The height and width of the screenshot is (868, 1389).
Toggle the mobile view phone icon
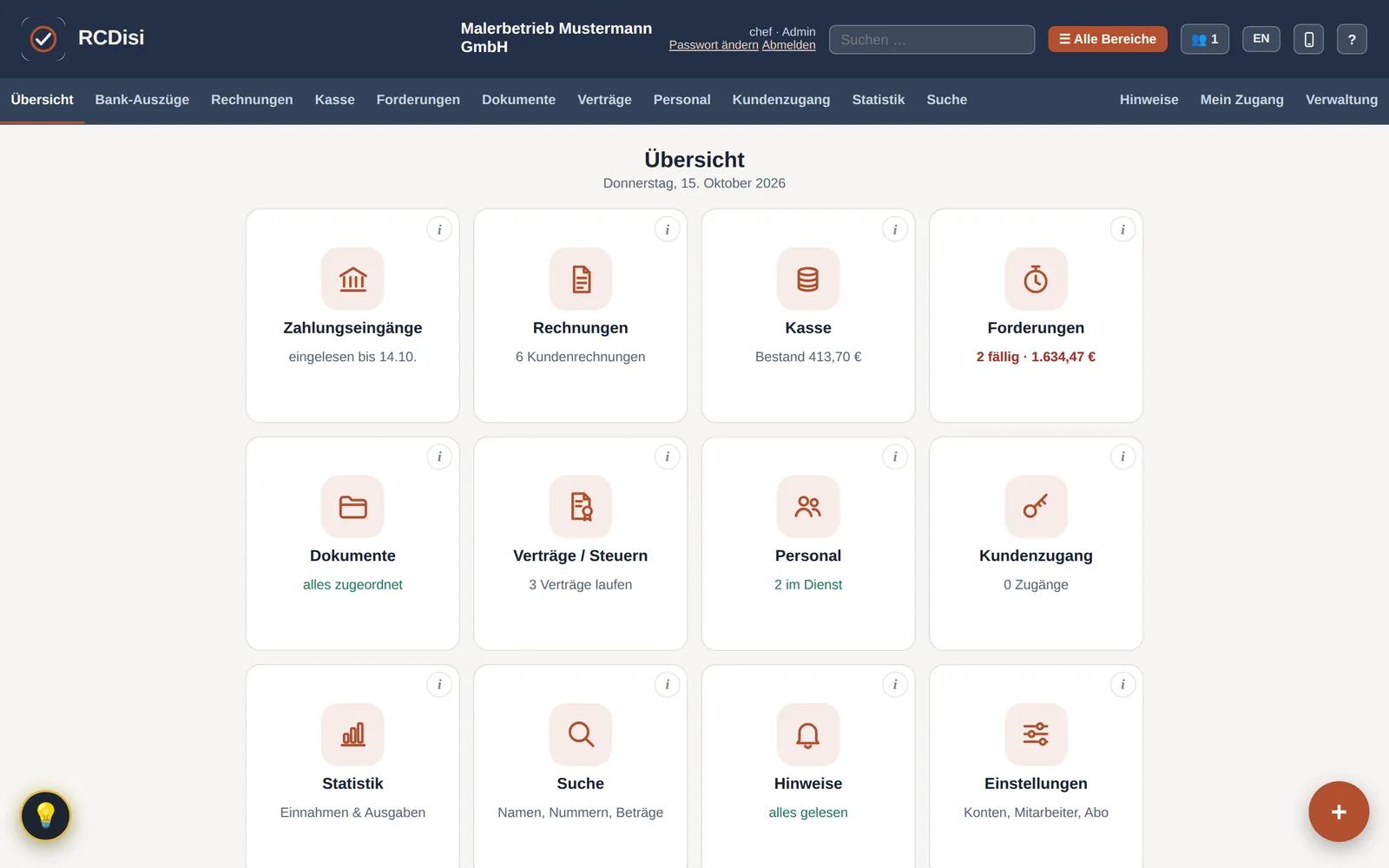[x=1309, y=39]
